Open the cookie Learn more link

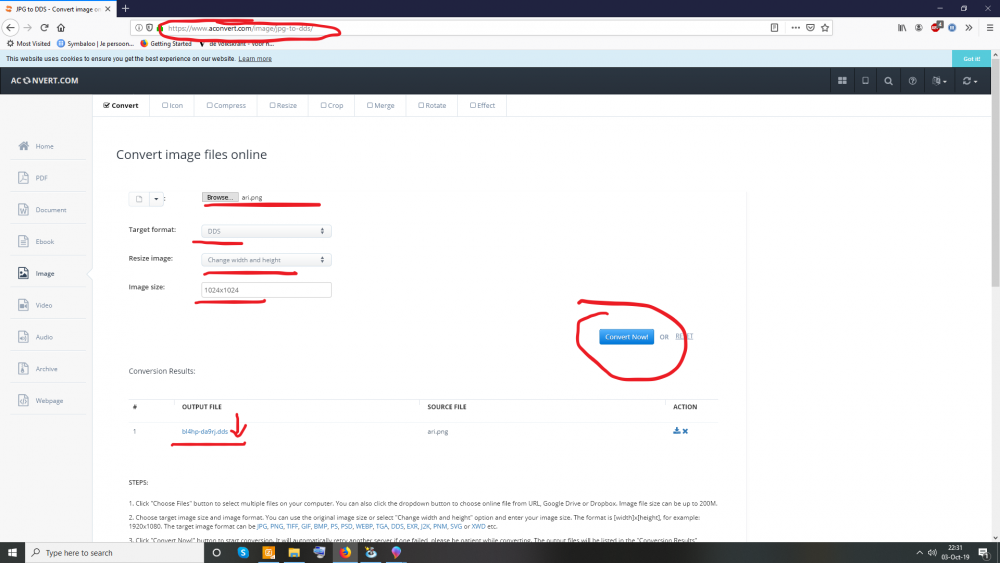tap(255, 59)
